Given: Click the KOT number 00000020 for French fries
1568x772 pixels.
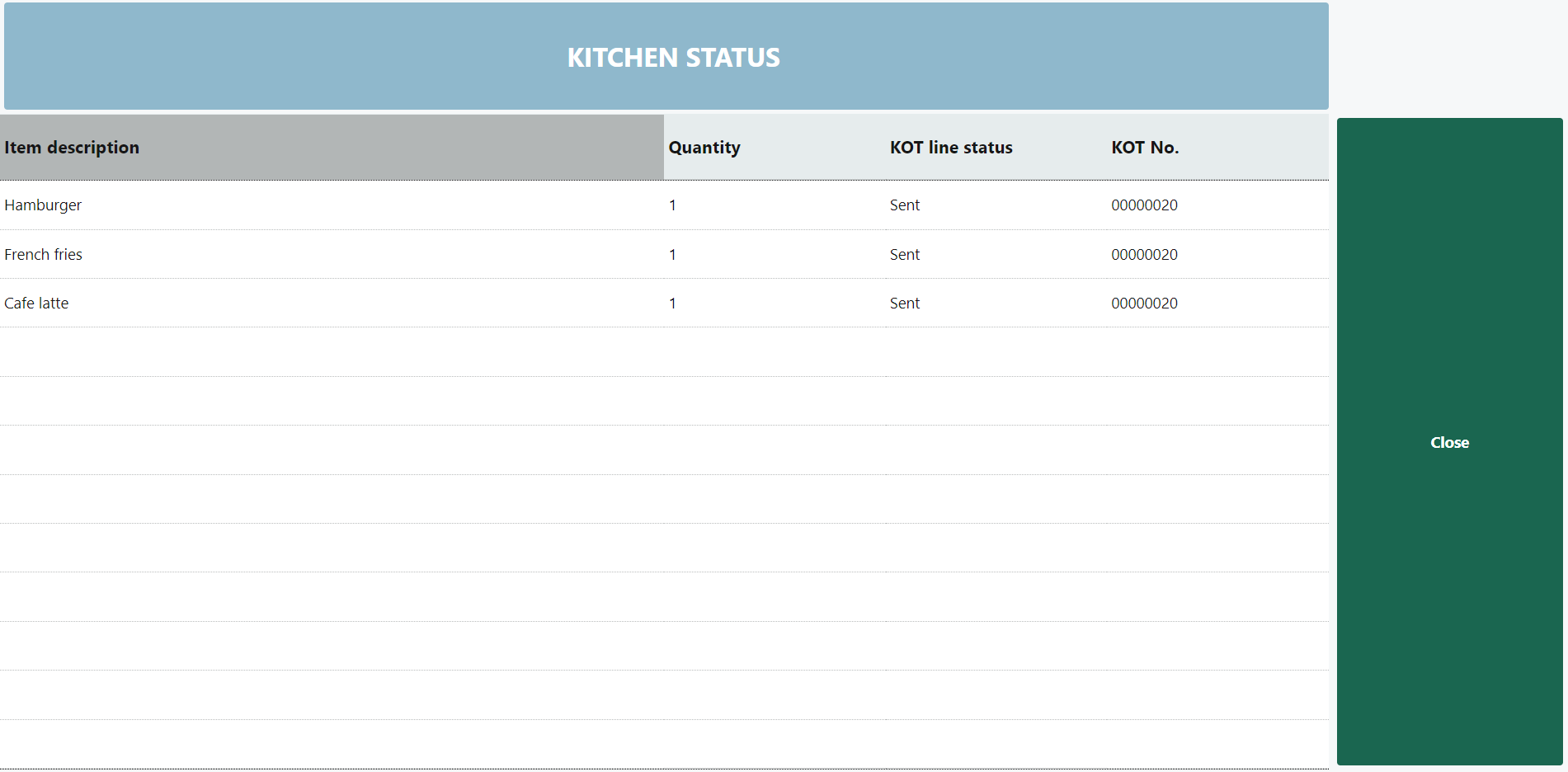Looking at the screenshot, I should coord(1144,255).
